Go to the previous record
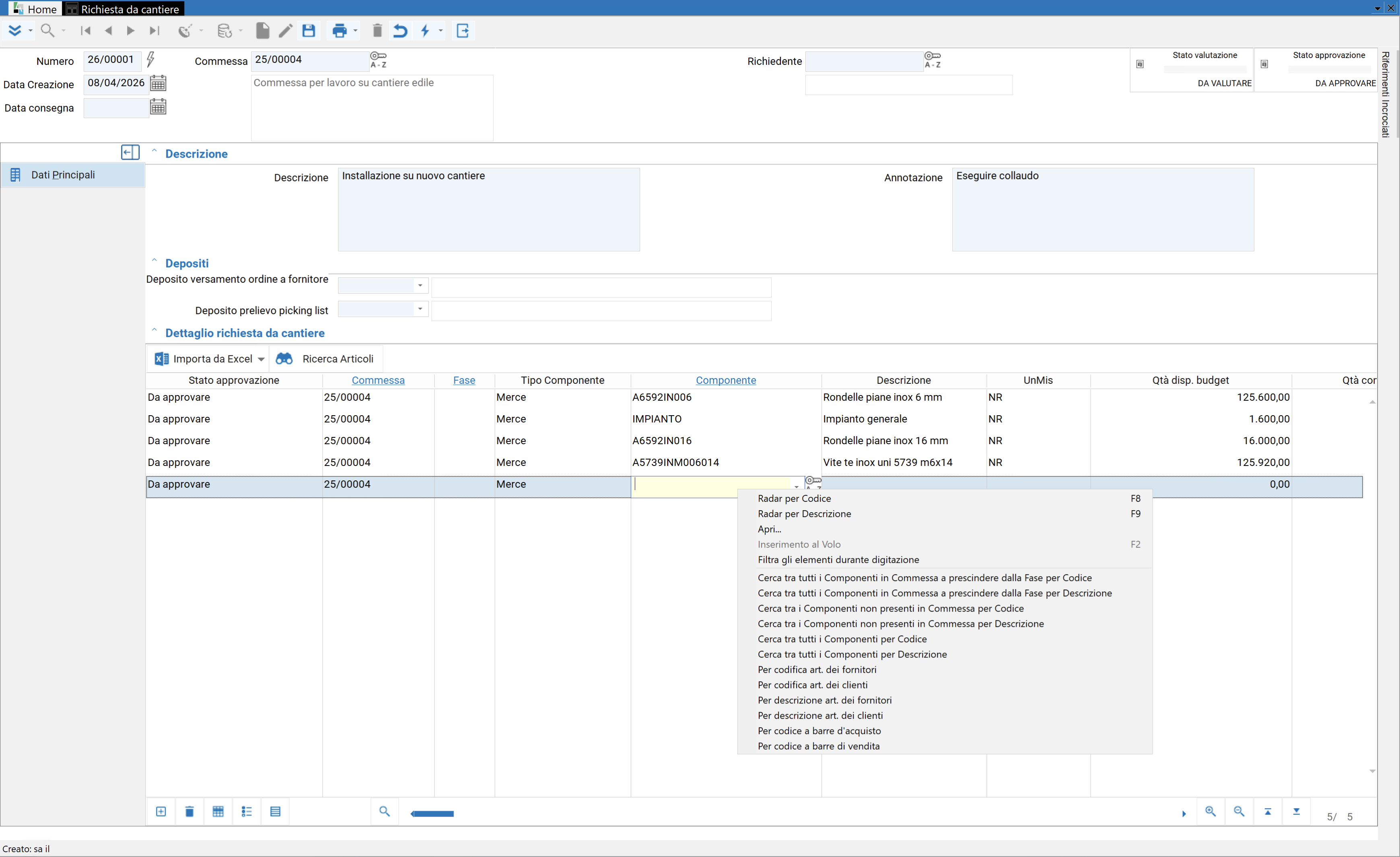1400x857 pixels. (x=109, y=31)
